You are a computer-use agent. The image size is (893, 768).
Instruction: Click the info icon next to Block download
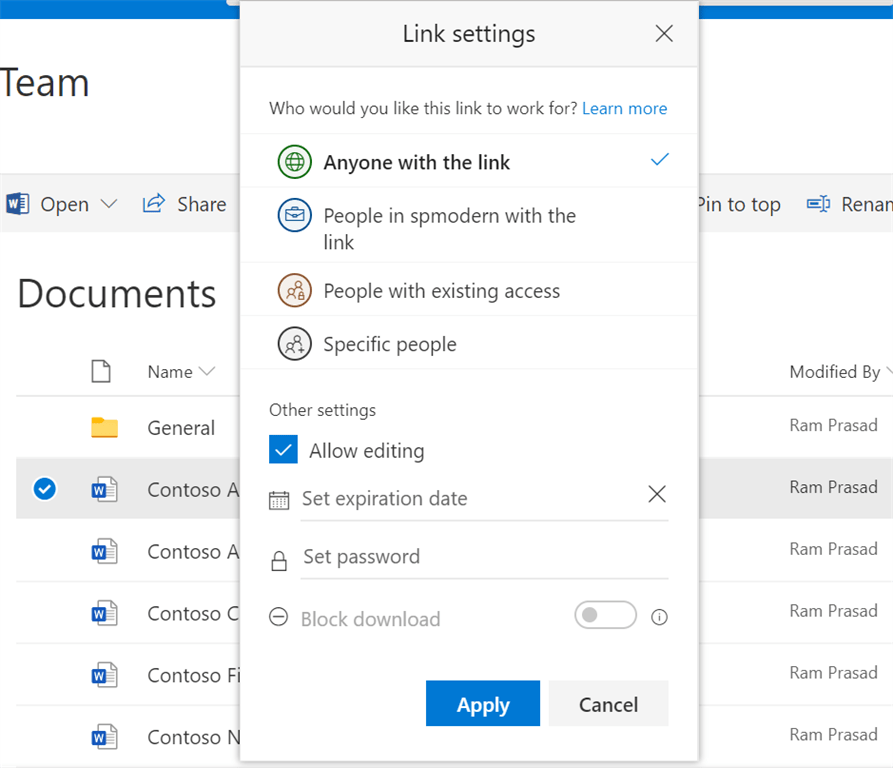coord(659,617)
